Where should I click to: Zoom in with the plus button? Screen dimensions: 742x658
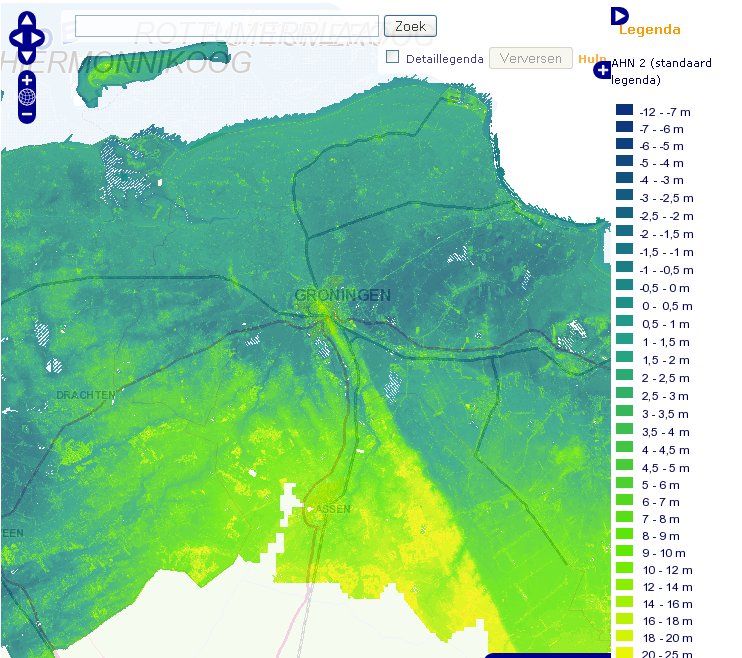[27, 80]
